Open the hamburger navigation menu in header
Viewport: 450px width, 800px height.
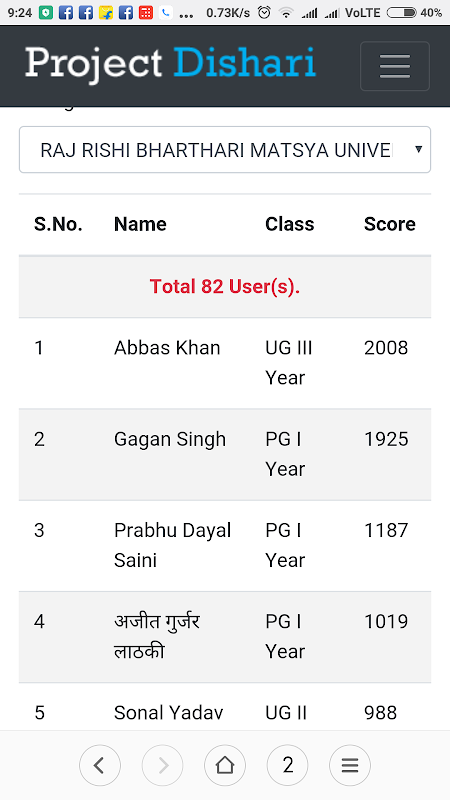click(394, 66)
